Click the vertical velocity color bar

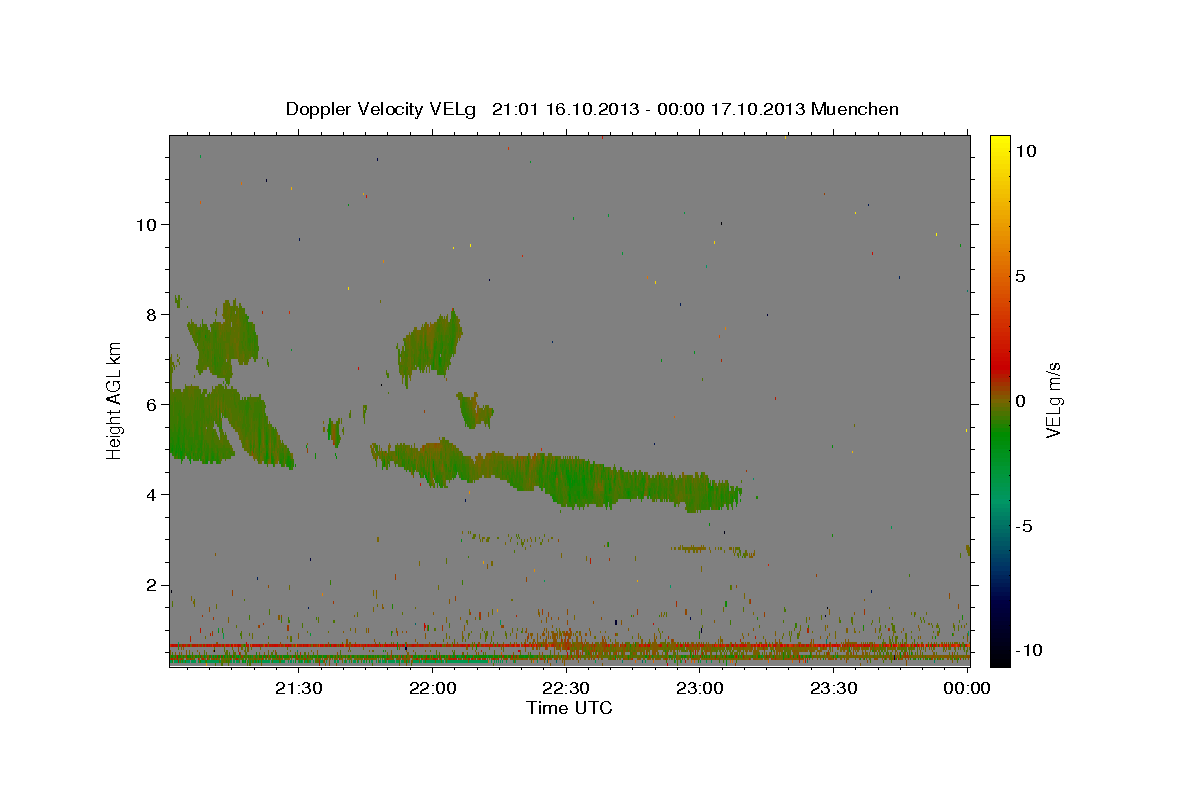click(x=999, y=401)
